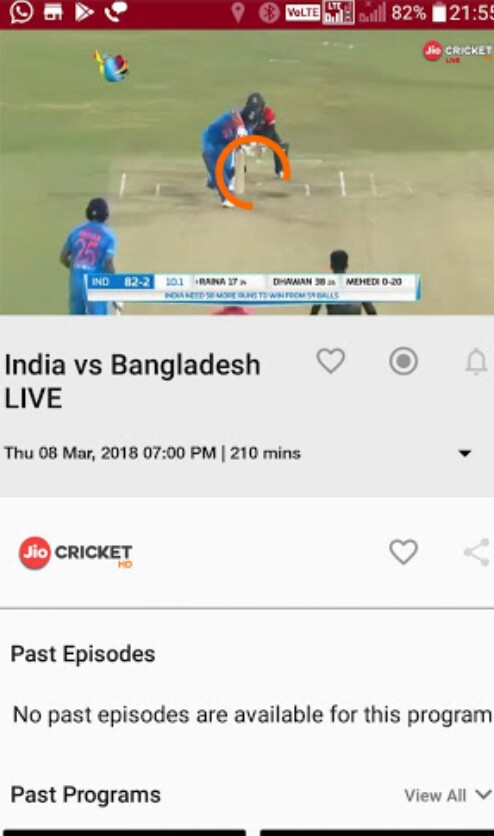Open the Jio Cricket HD channel logo
The image size is (494, 836).
(x=76, y=553)
